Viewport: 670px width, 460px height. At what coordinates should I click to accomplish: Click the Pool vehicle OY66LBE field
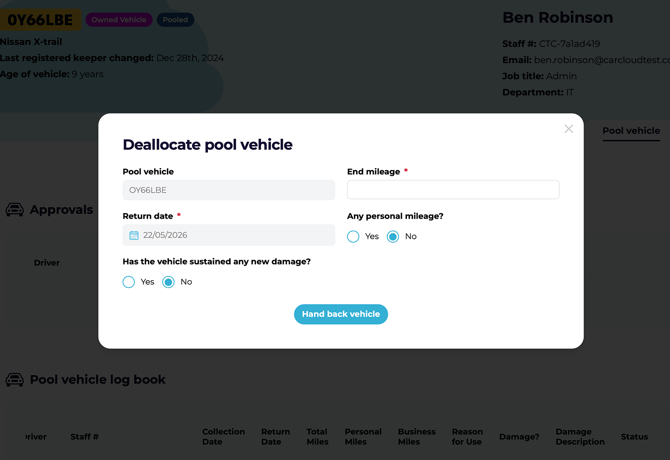coord(229,190)
